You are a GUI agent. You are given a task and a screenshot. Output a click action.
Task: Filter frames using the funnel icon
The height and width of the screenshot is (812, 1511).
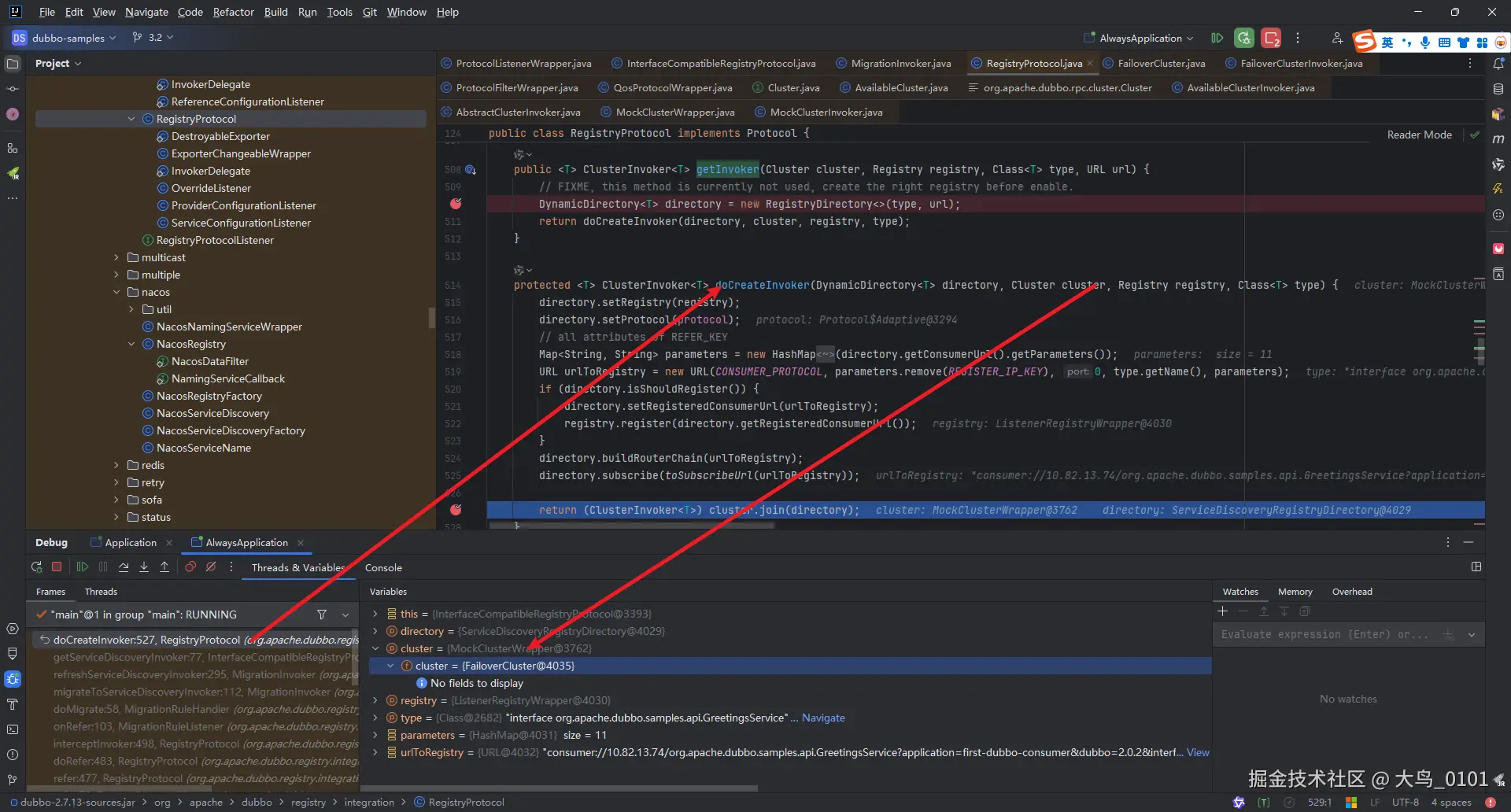tap(322, 615)
